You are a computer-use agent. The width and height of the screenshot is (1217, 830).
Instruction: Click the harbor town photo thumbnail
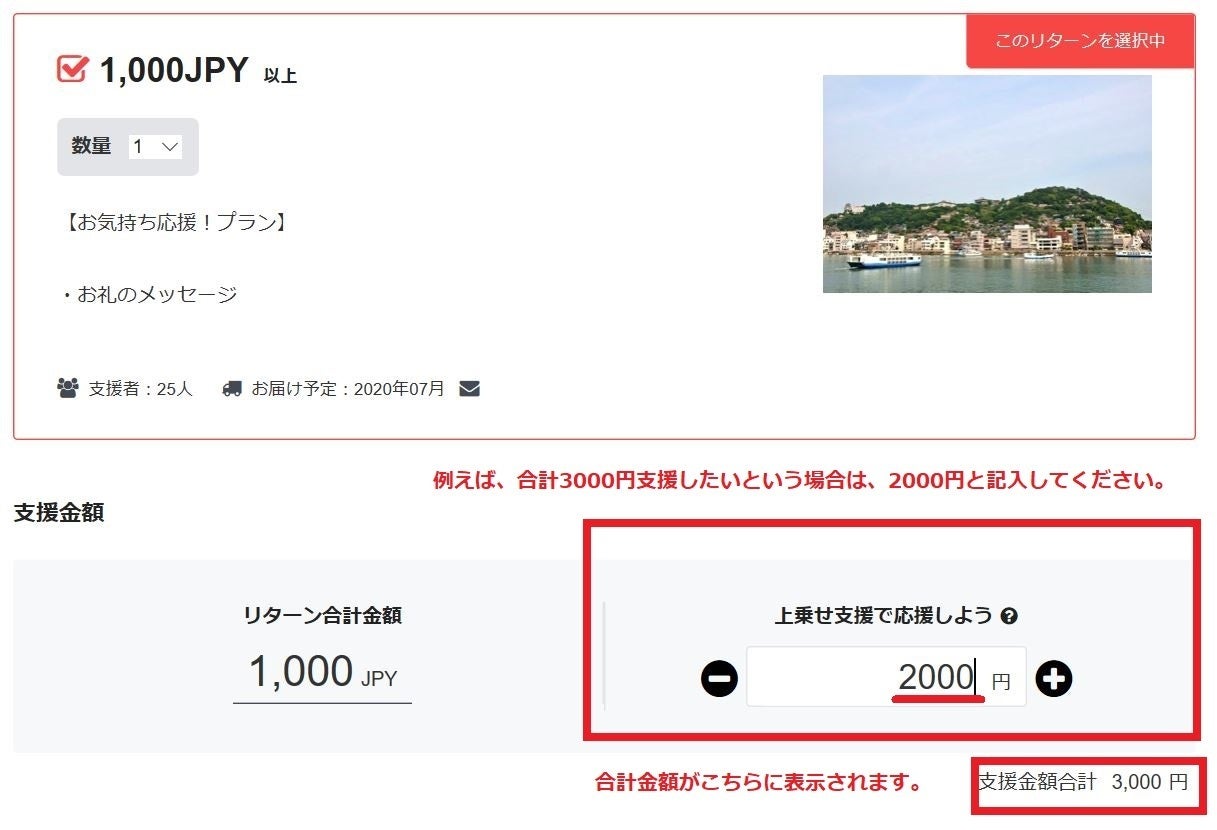(987, 184)
